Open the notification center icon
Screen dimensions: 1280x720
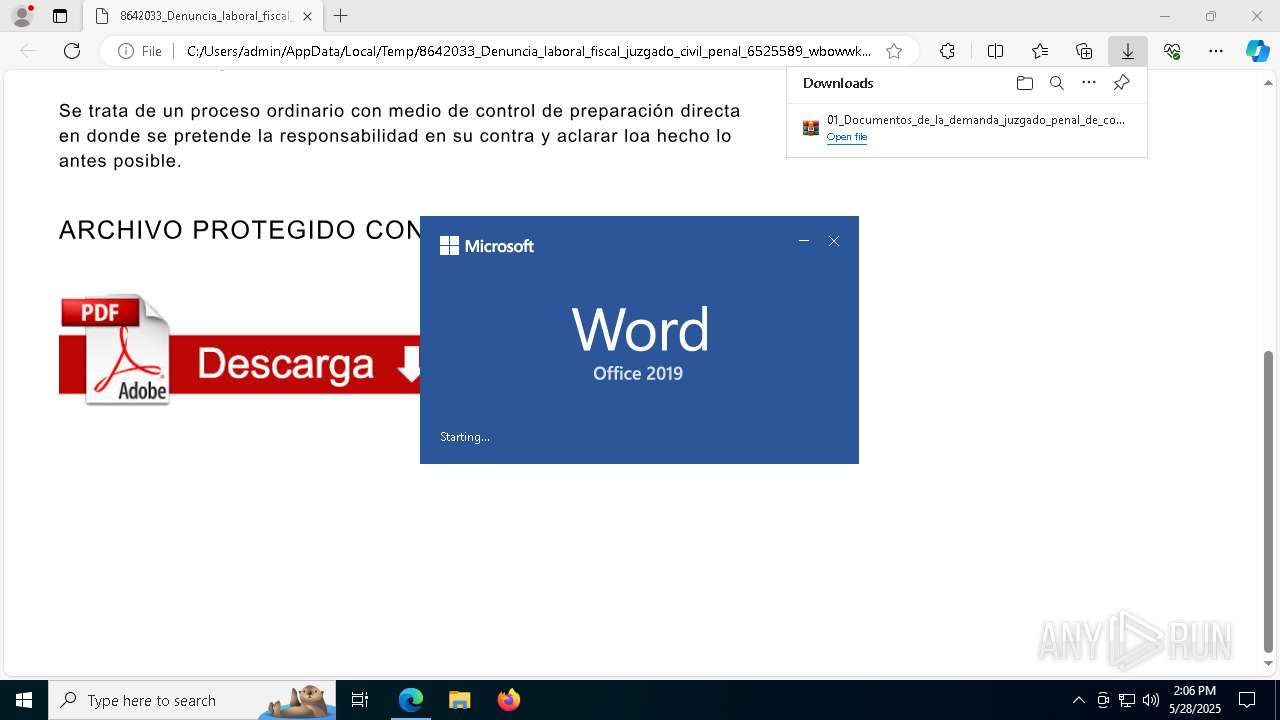[x=1247, y=700]
